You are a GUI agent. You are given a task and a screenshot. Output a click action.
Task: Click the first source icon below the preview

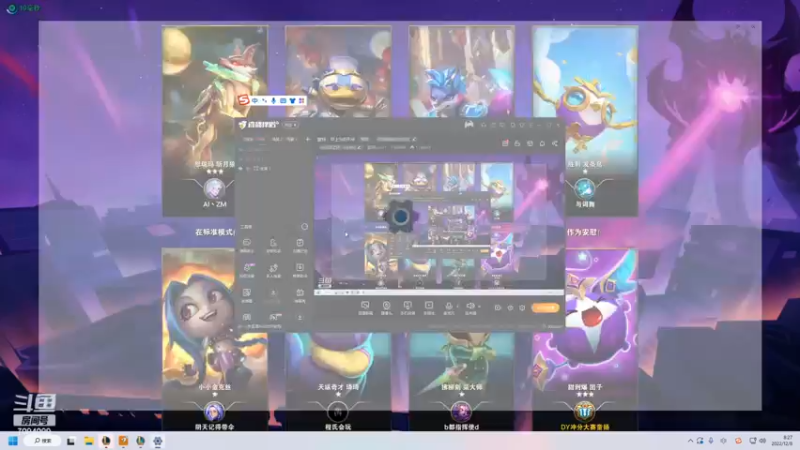(x=365, y=308)
